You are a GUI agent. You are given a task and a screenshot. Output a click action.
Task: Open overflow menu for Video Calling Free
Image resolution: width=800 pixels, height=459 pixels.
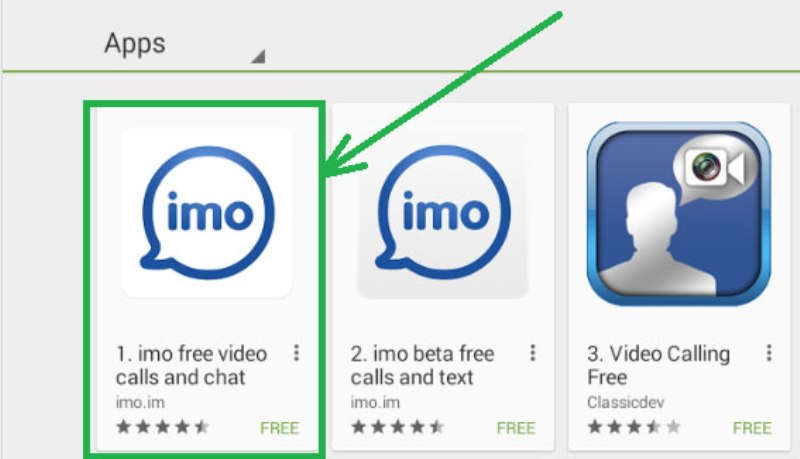(x=769, y=353)
